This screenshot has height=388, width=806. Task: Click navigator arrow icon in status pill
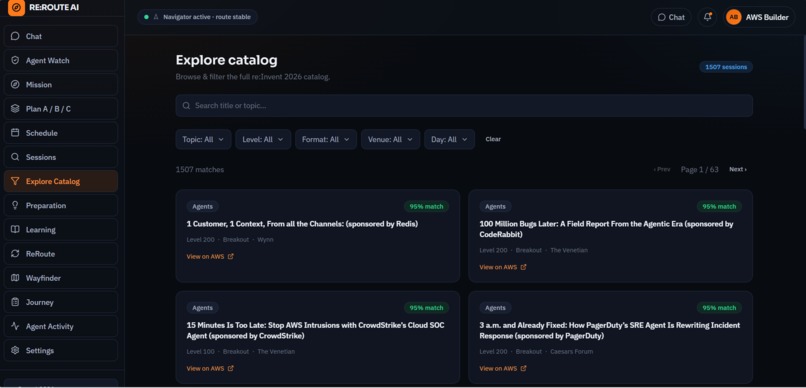coord(156,17)
